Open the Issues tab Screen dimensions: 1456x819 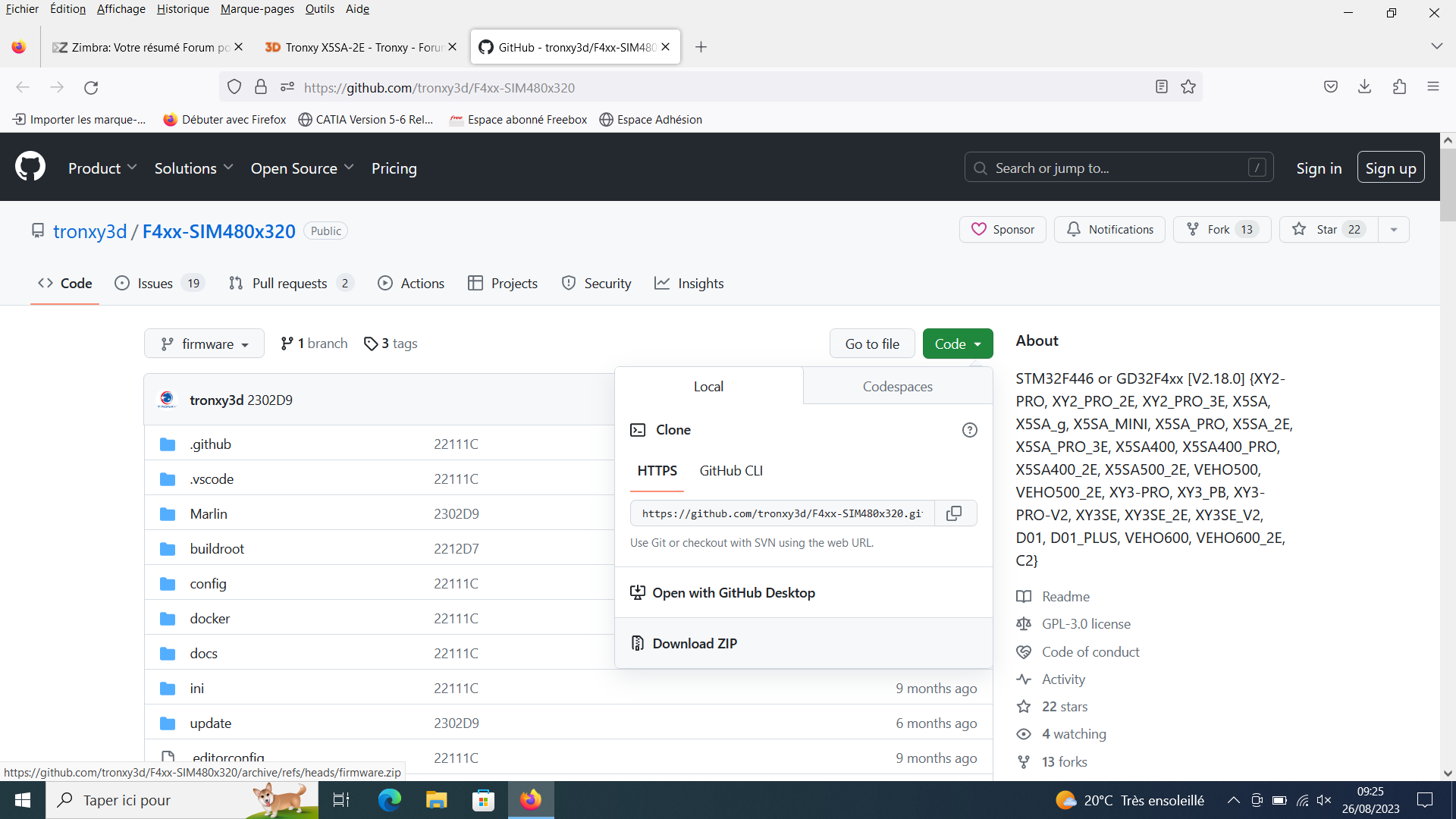pyautogui.click(x=159, y=284)
